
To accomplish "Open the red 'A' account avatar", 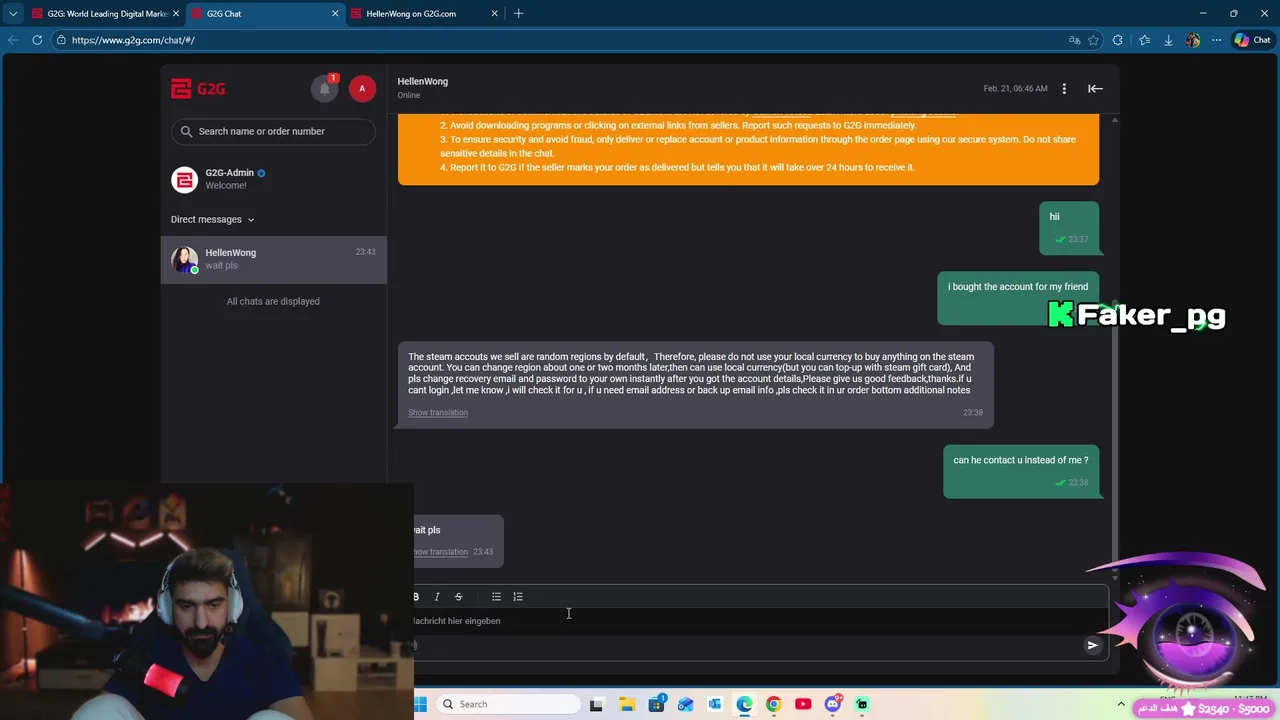I will pyautogui.click(x=362, y=89).
